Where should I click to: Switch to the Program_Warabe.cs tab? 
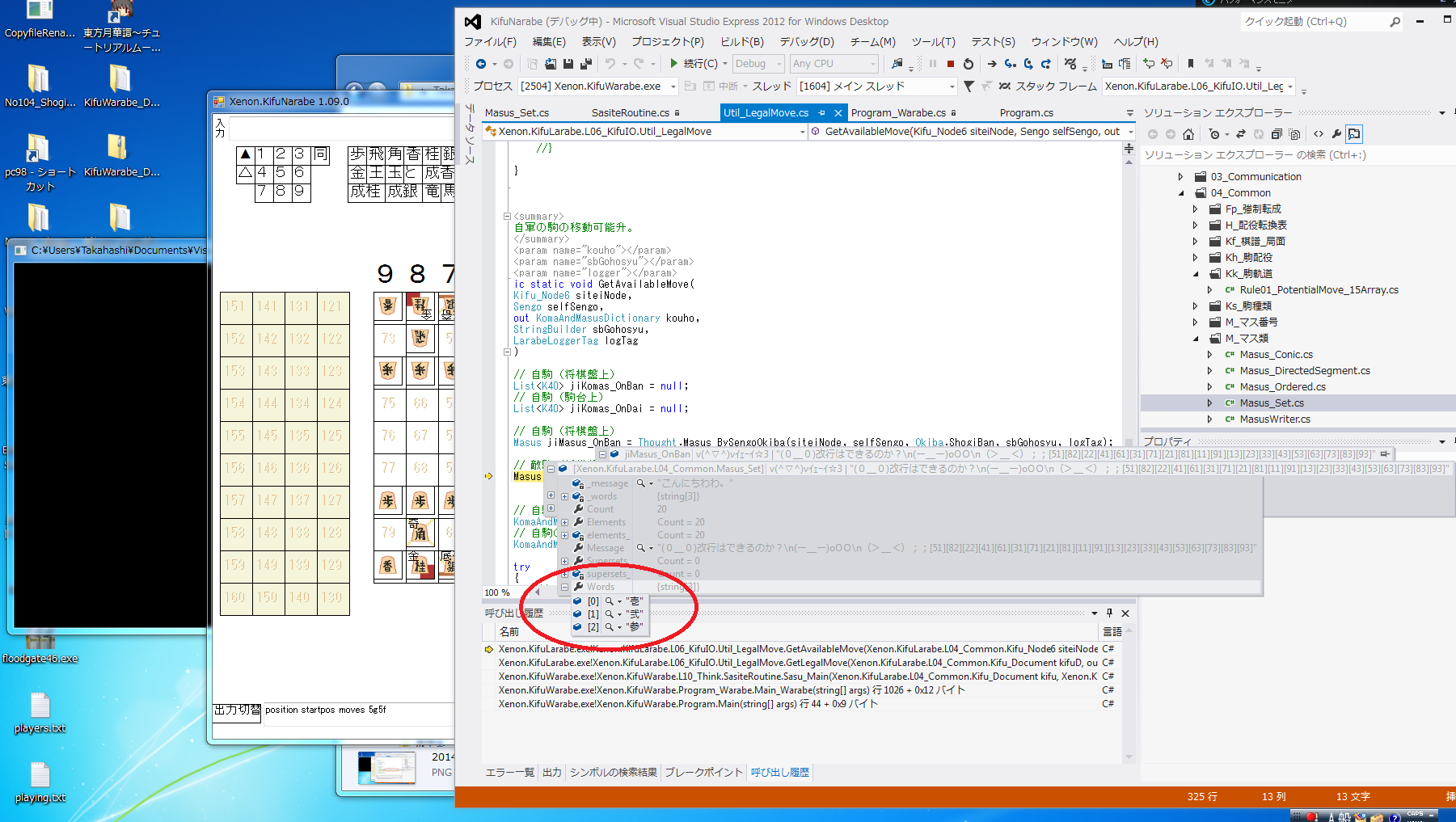(x=897, y=113)
